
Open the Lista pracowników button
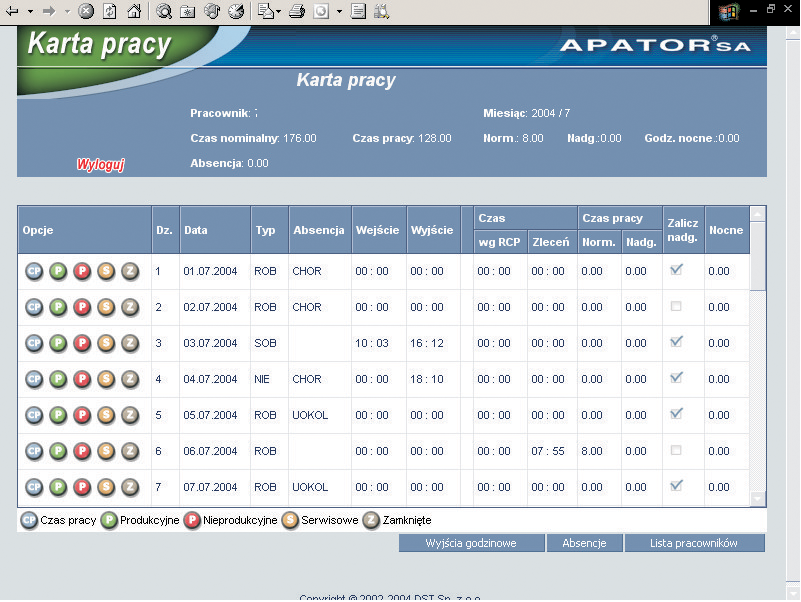pos(694,543)
